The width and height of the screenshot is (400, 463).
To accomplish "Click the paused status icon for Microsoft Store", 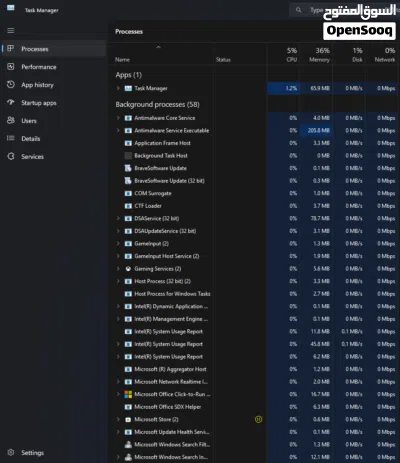I will (258, 419).
